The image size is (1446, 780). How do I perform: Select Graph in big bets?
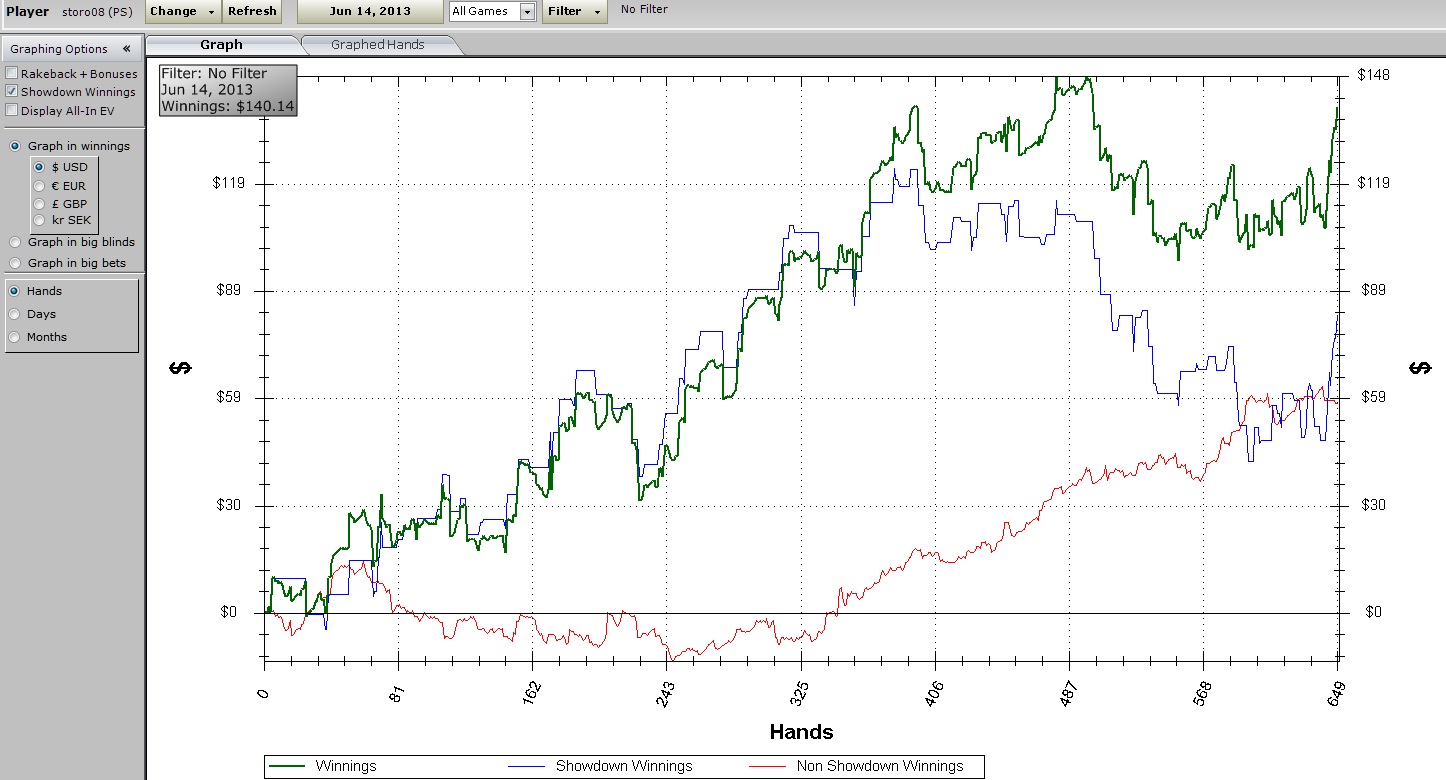(x=15, y=263)
